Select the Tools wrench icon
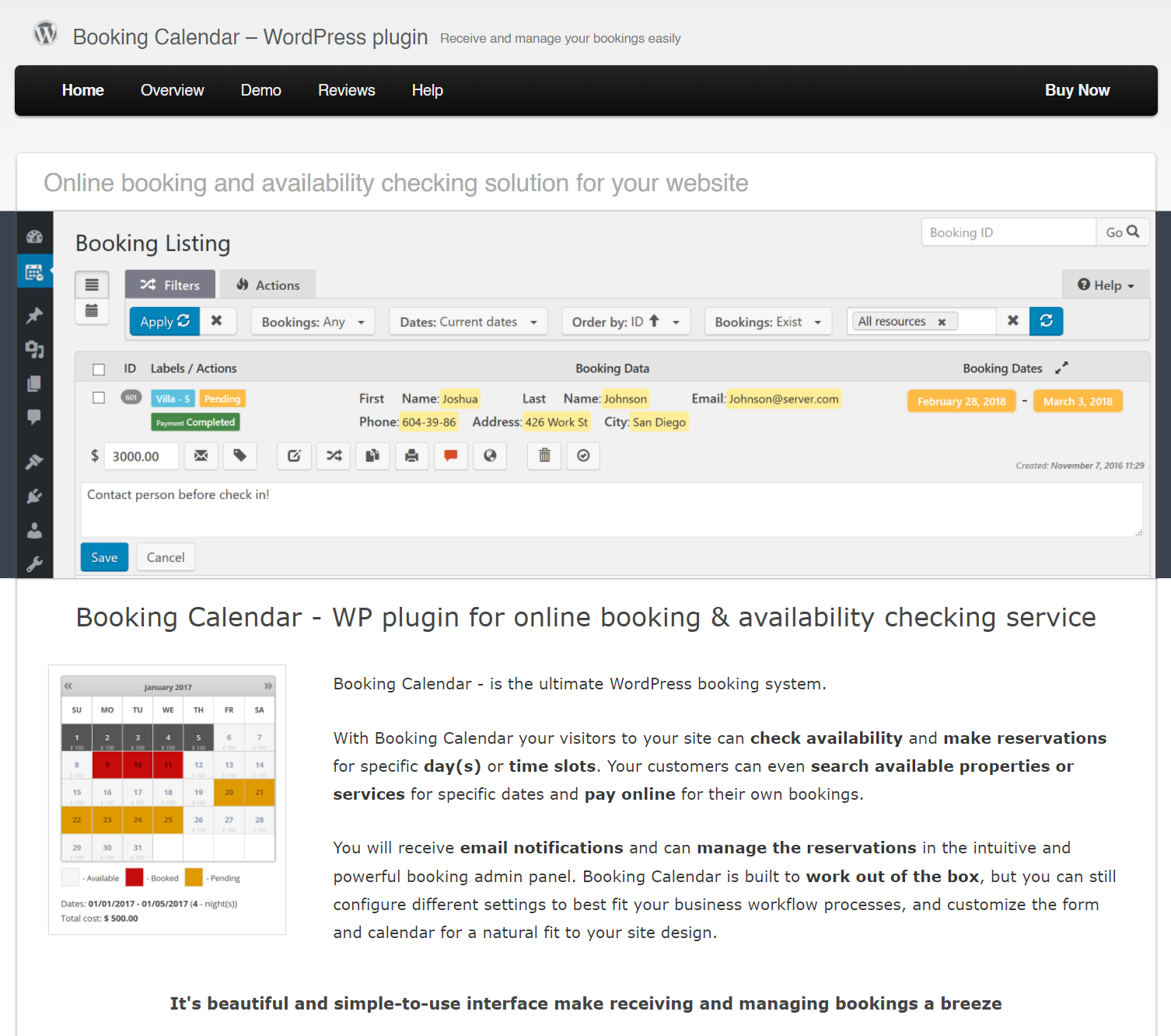 [x=34, y=564]
